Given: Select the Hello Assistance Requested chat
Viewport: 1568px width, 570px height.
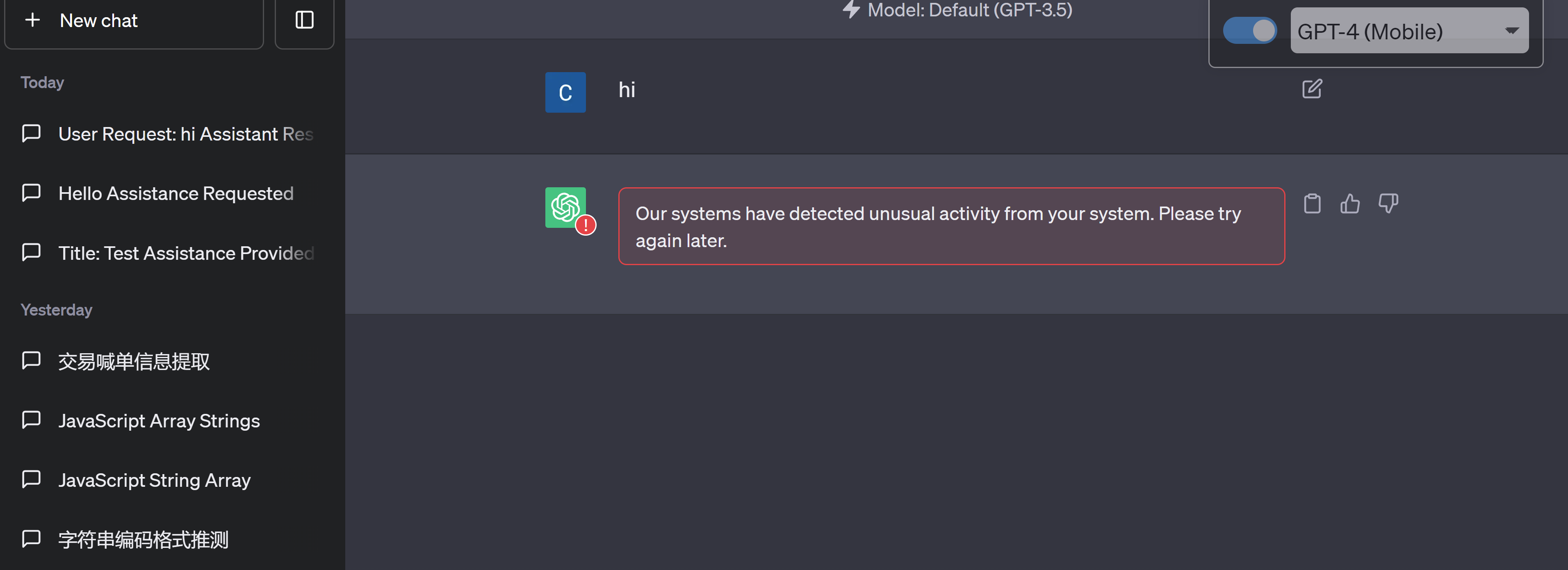Looking at the screenshot, I should [175, 193].
